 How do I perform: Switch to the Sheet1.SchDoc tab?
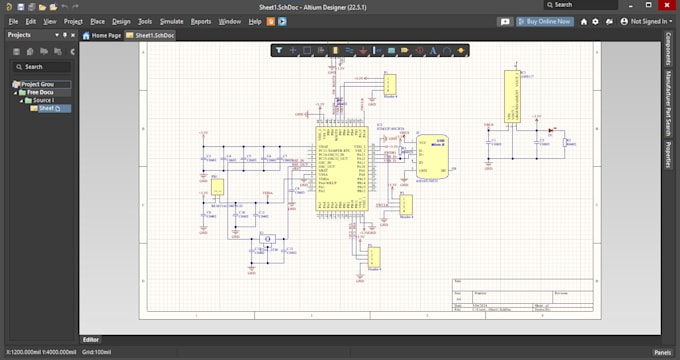150,36
